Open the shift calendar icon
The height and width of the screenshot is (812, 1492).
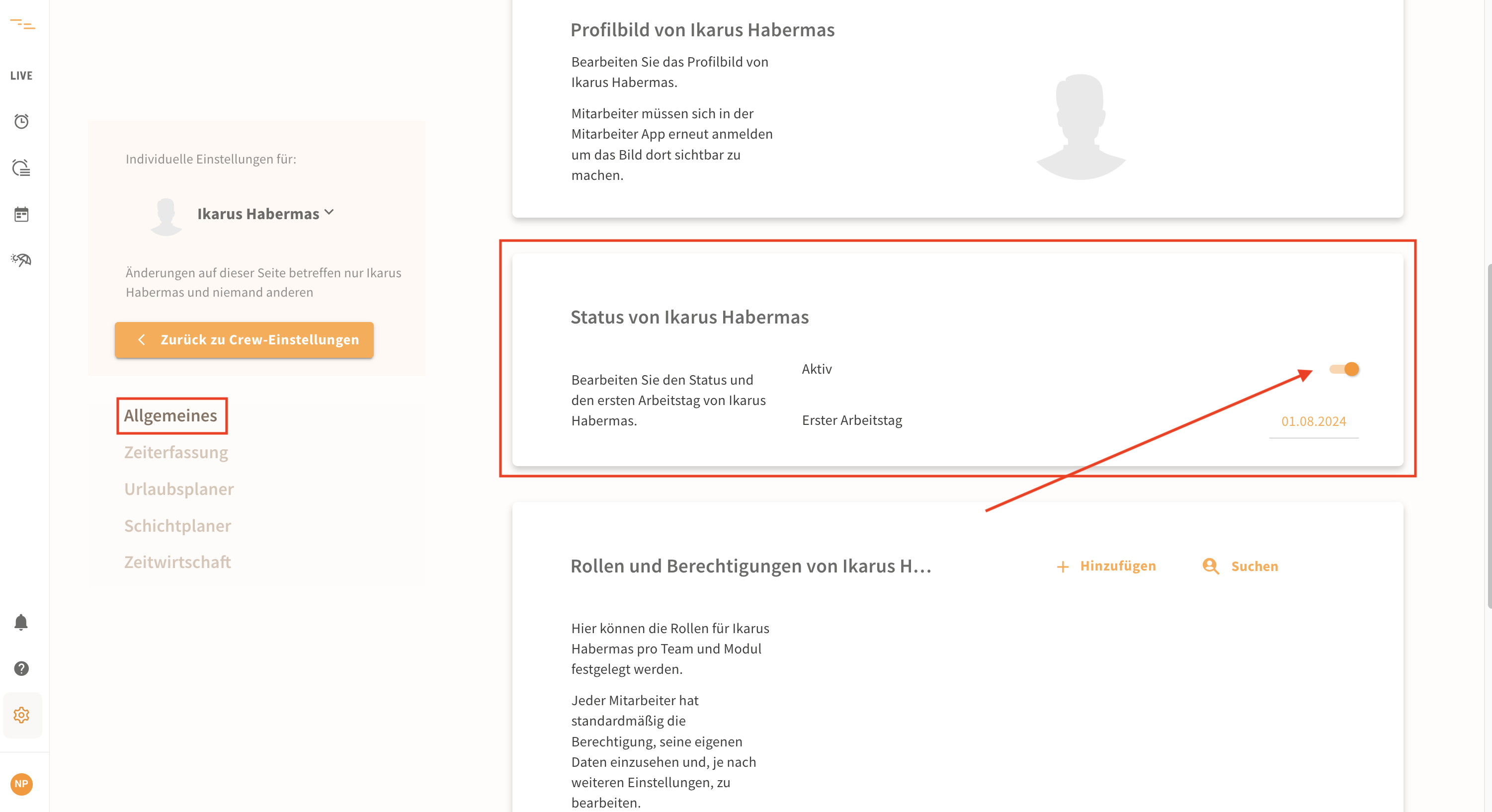[21, 214]
